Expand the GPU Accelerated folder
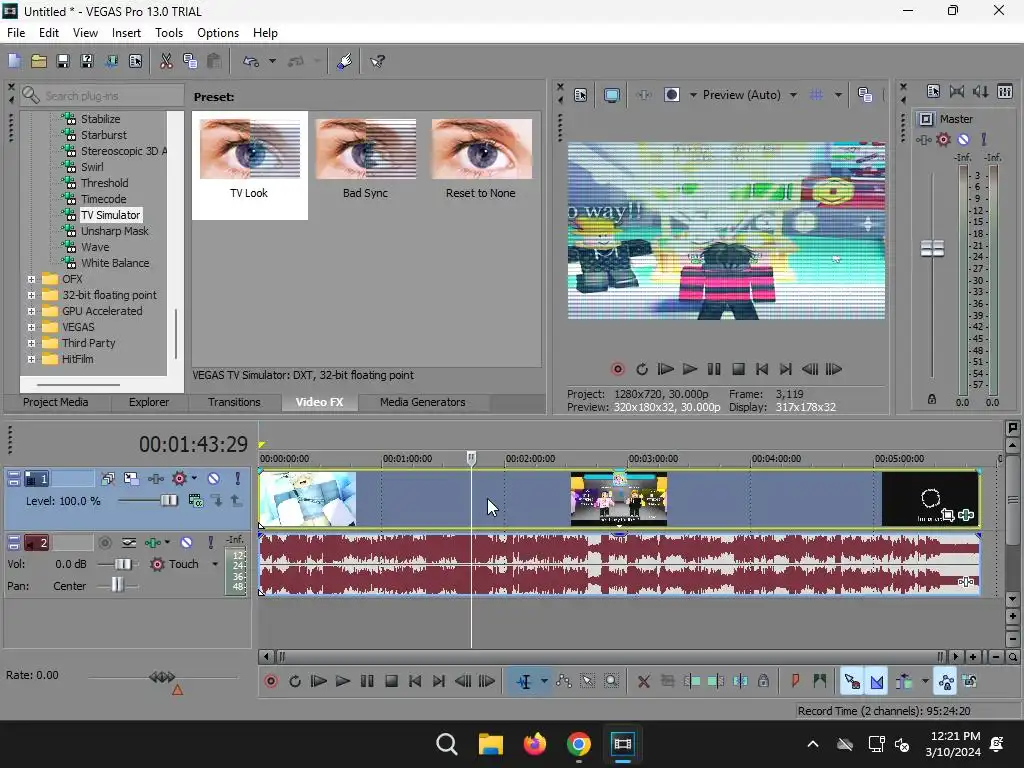The height and width of the screenshot is (768, 1024). pos(31,312)
